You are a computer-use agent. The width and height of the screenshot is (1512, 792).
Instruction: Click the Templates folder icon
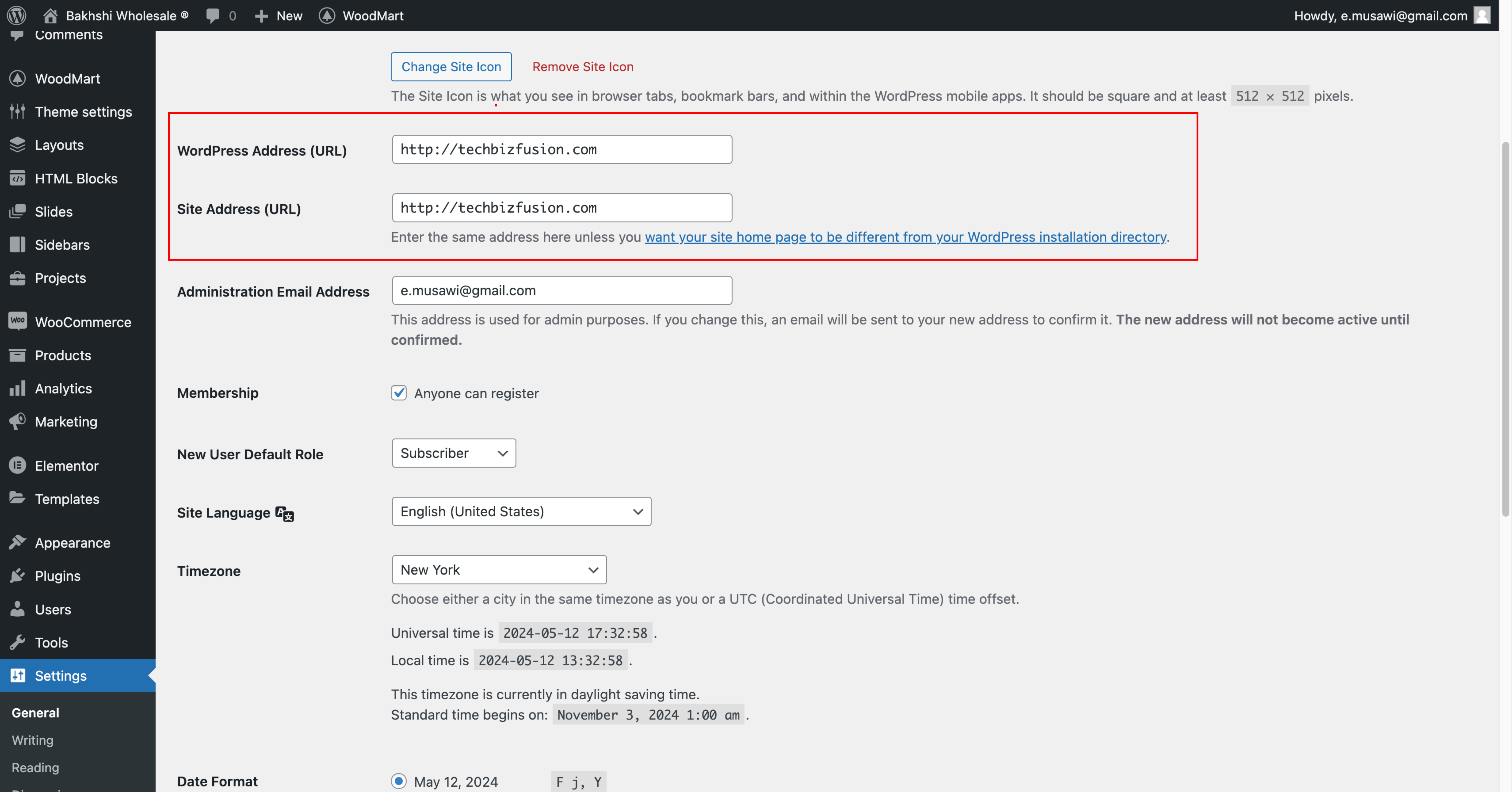pyautogui.click(x=18, y=498)
